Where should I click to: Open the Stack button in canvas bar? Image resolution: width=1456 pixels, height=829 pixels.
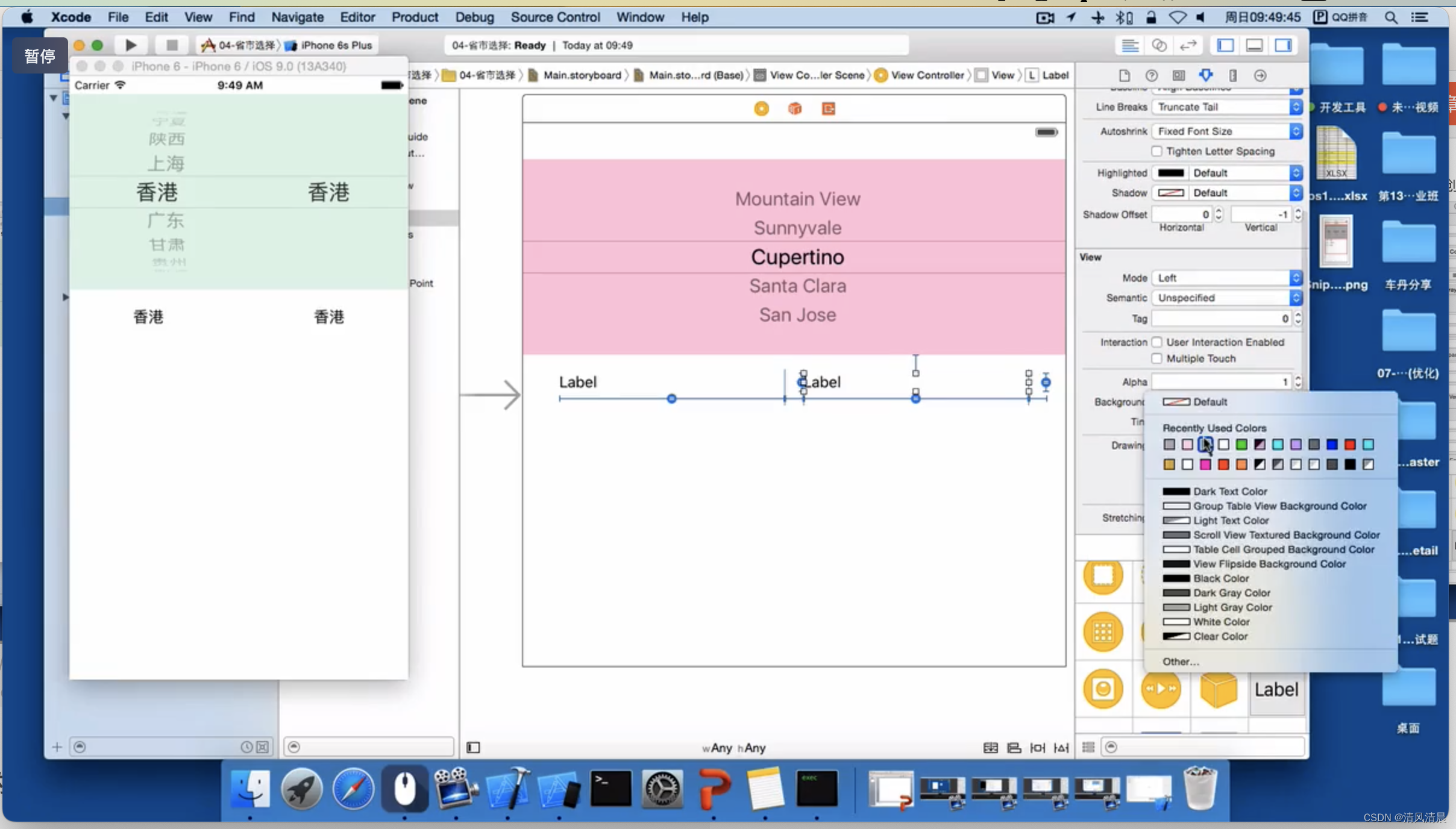pyautogui.click(x=990, y=748)
